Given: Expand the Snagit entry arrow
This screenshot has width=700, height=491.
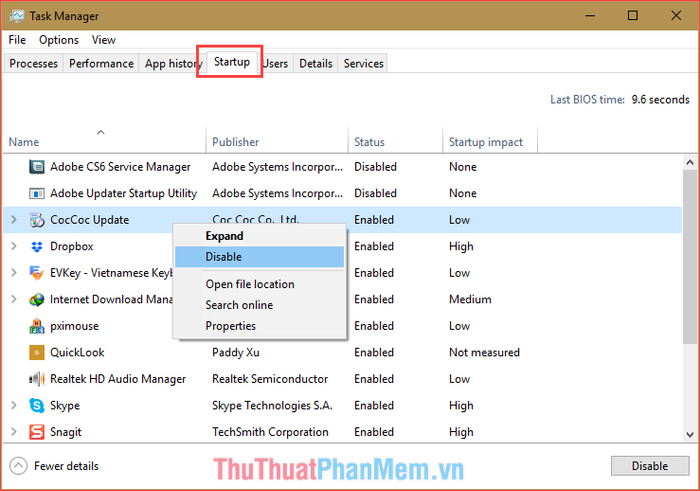Looking at the screenshot, I should 14,432.
